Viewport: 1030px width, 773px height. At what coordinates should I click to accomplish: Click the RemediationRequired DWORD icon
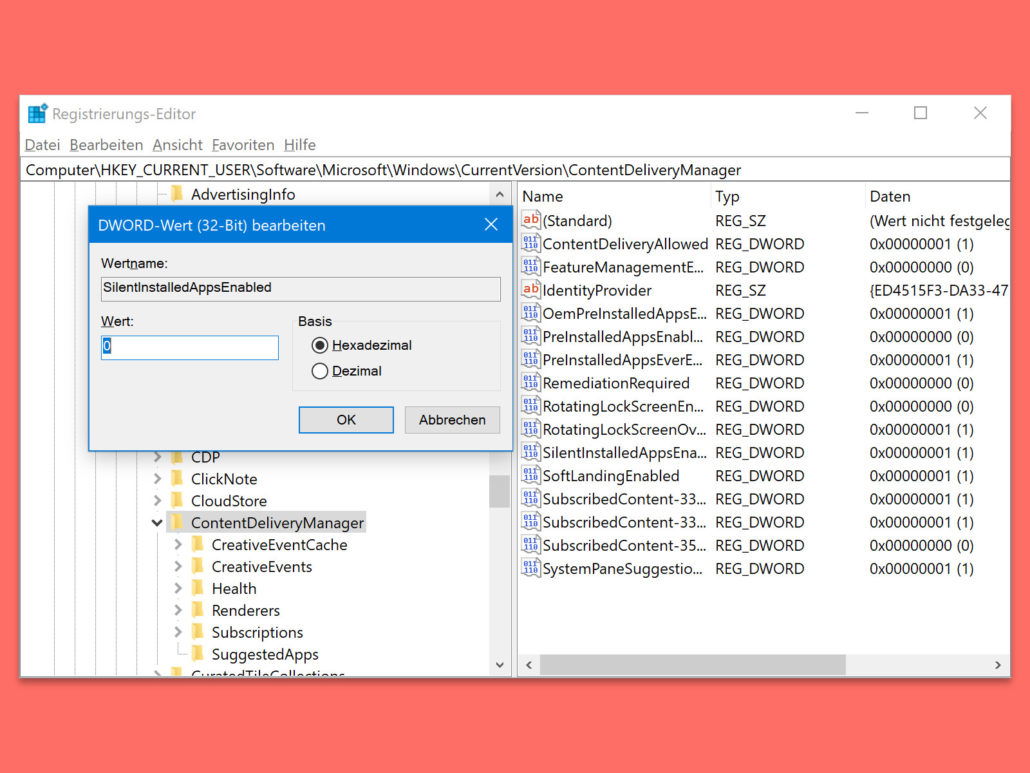click(x=531, y=382)
